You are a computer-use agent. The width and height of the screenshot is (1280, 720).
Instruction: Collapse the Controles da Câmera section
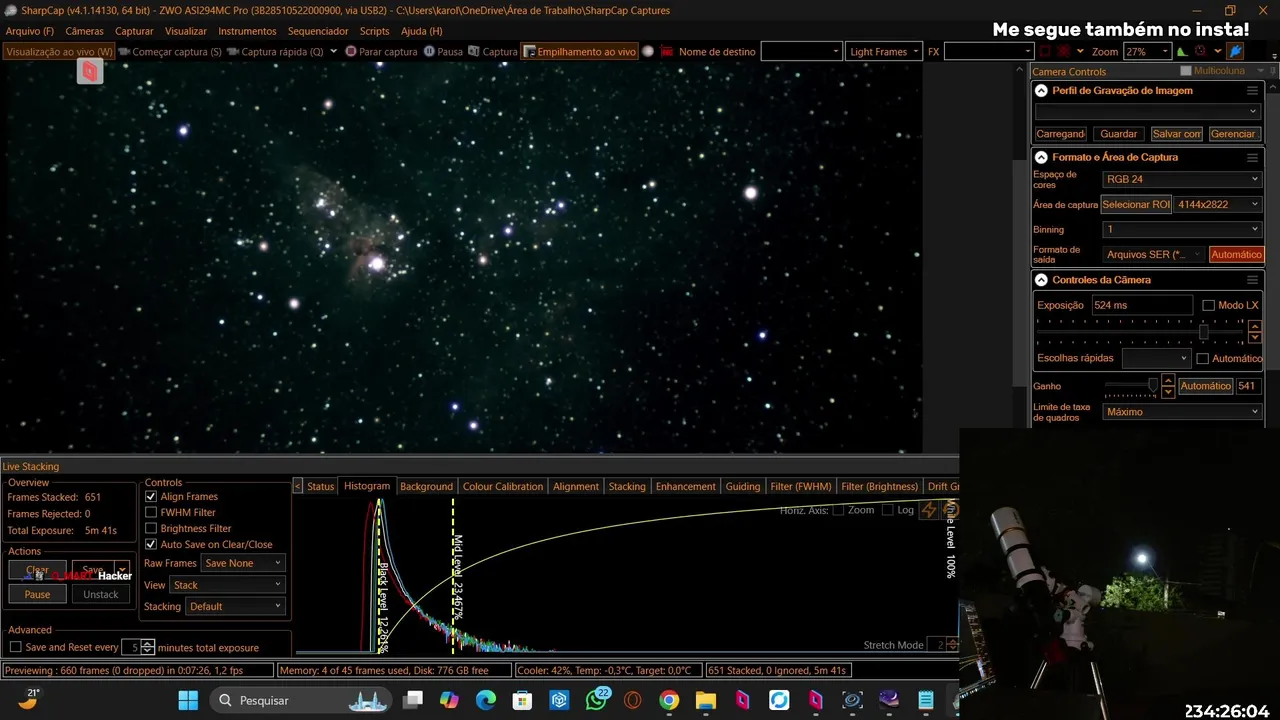click(1041, 280)
